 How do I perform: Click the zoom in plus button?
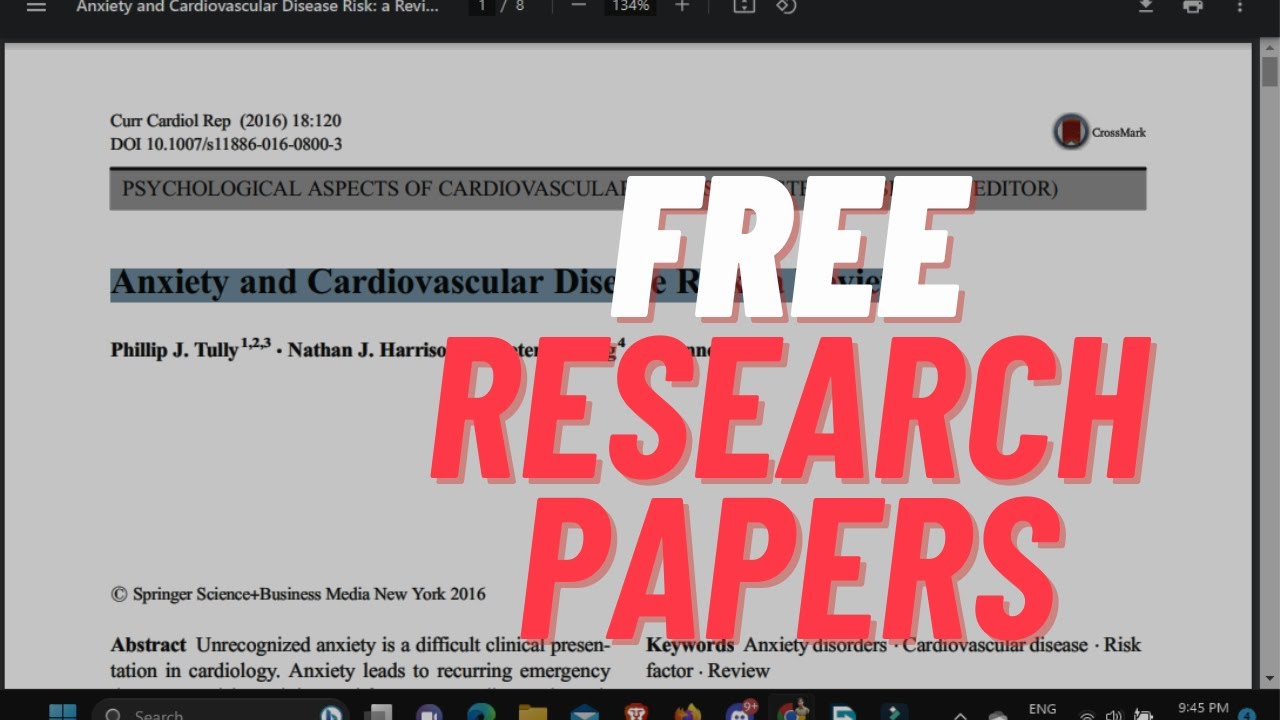[682, 6]
